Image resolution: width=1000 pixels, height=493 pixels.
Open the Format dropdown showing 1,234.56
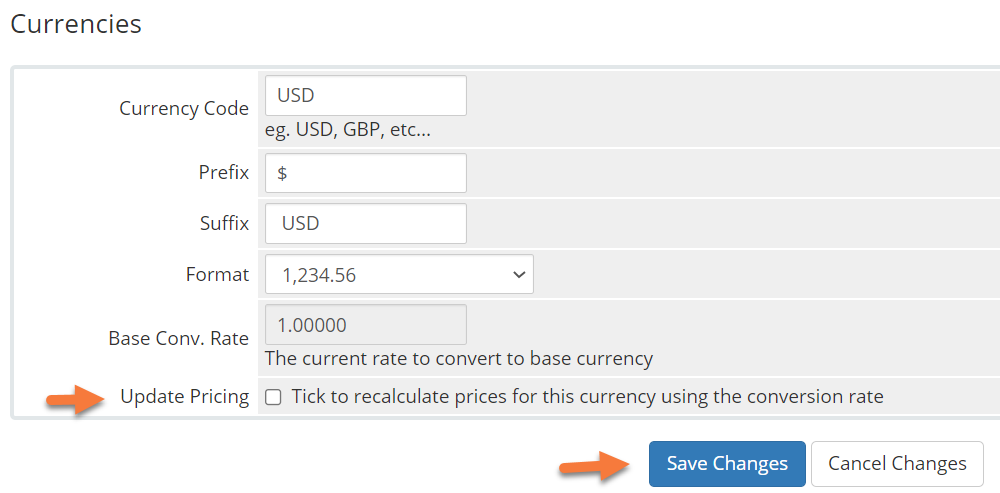(398, 274)
